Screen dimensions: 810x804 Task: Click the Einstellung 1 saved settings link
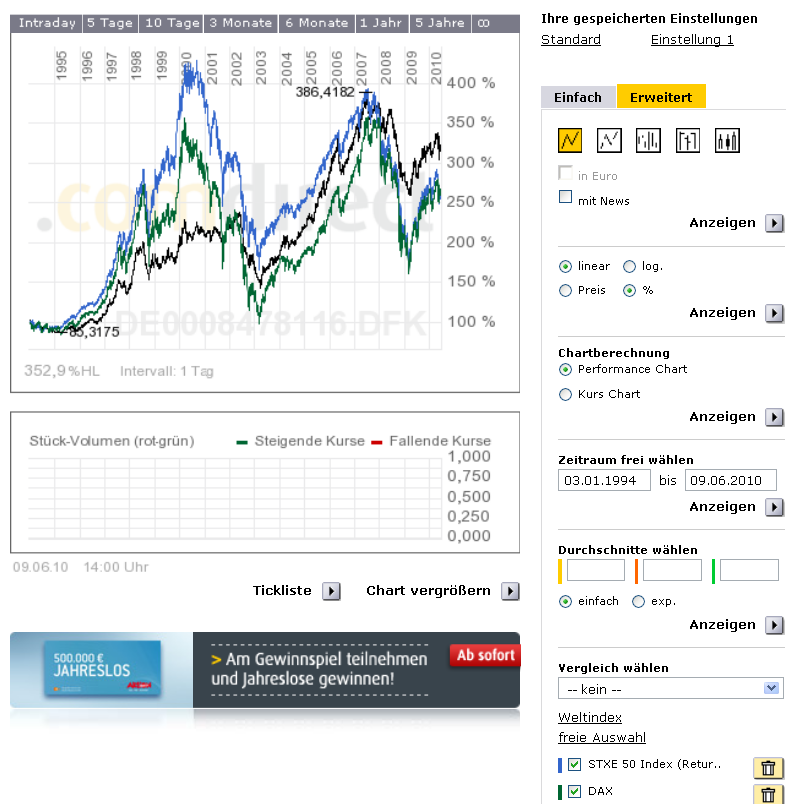(692, 39)
